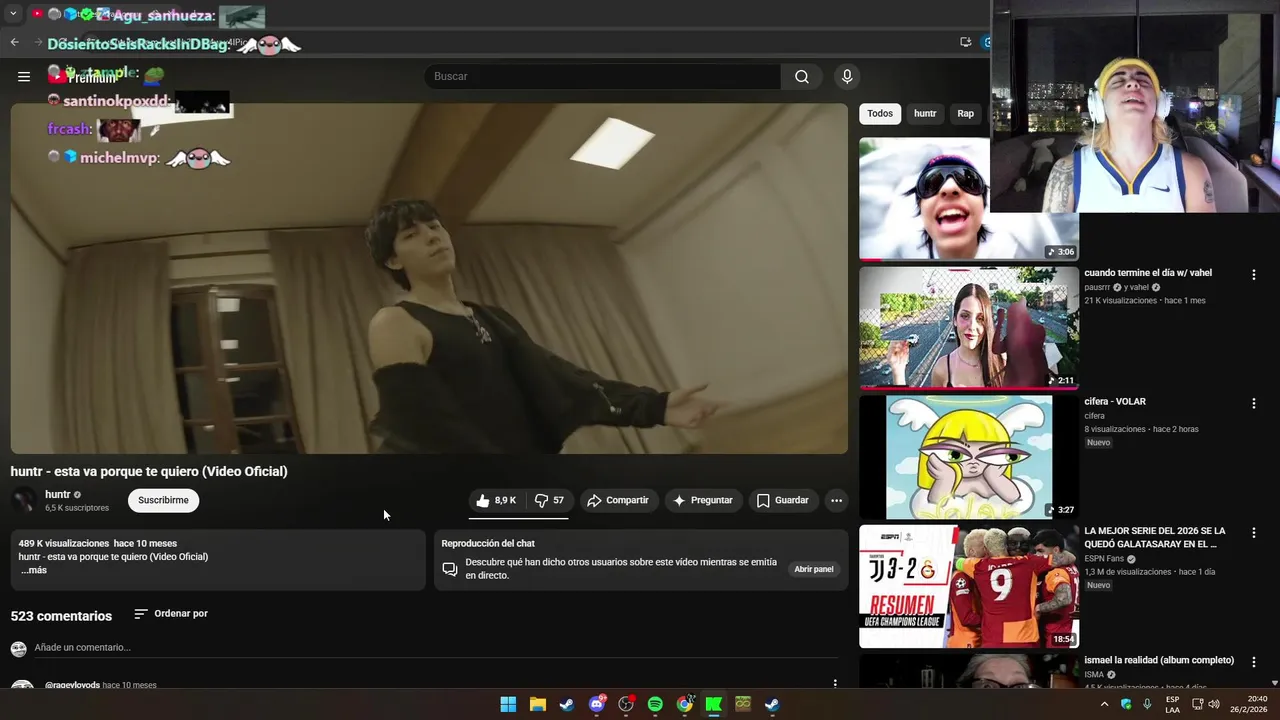
Task: Open options menu for LA MEJOR SERIE video
Action: tap(1253, 532)
